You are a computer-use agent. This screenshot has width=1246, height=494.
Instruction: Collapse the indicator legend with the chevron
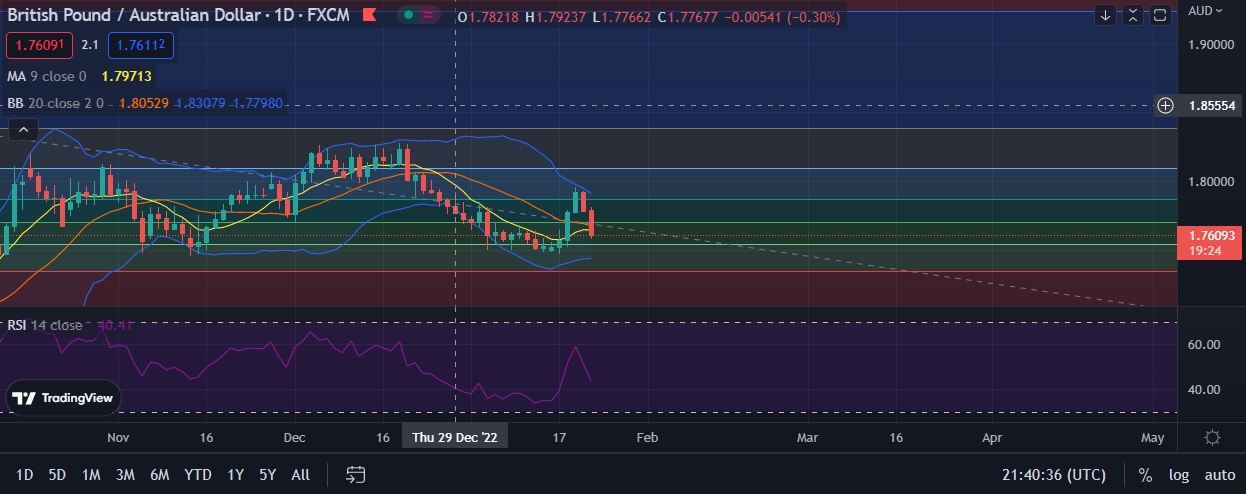coord(23,129)
